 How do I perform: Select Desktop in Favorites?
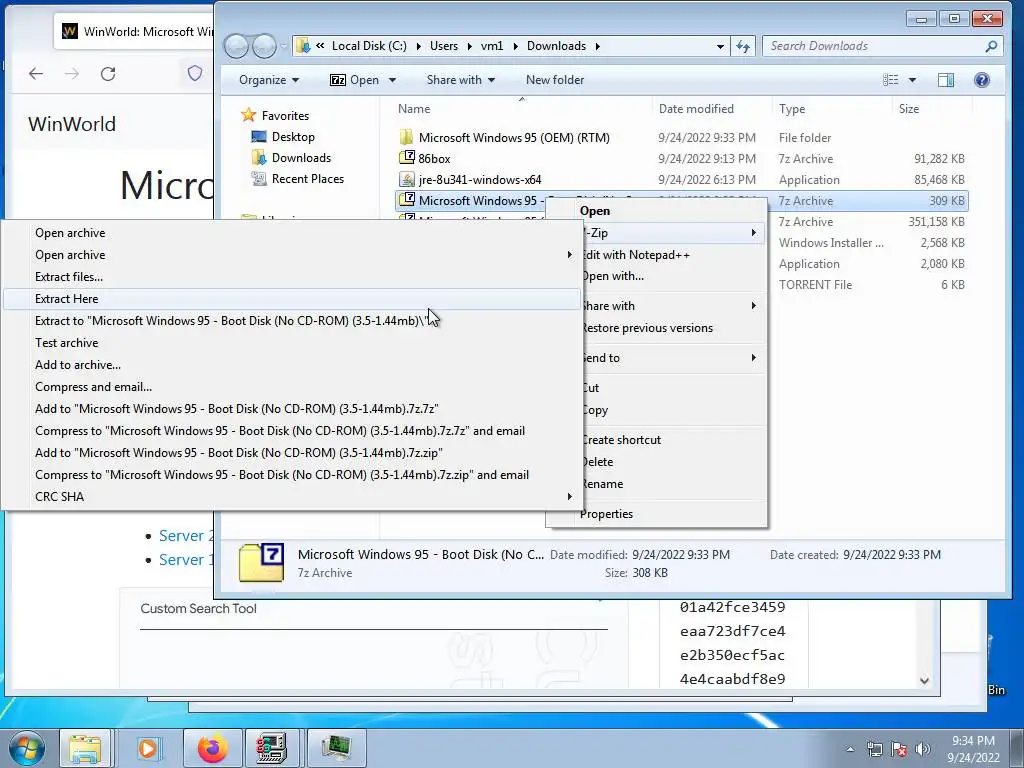[x=293, y=136]
